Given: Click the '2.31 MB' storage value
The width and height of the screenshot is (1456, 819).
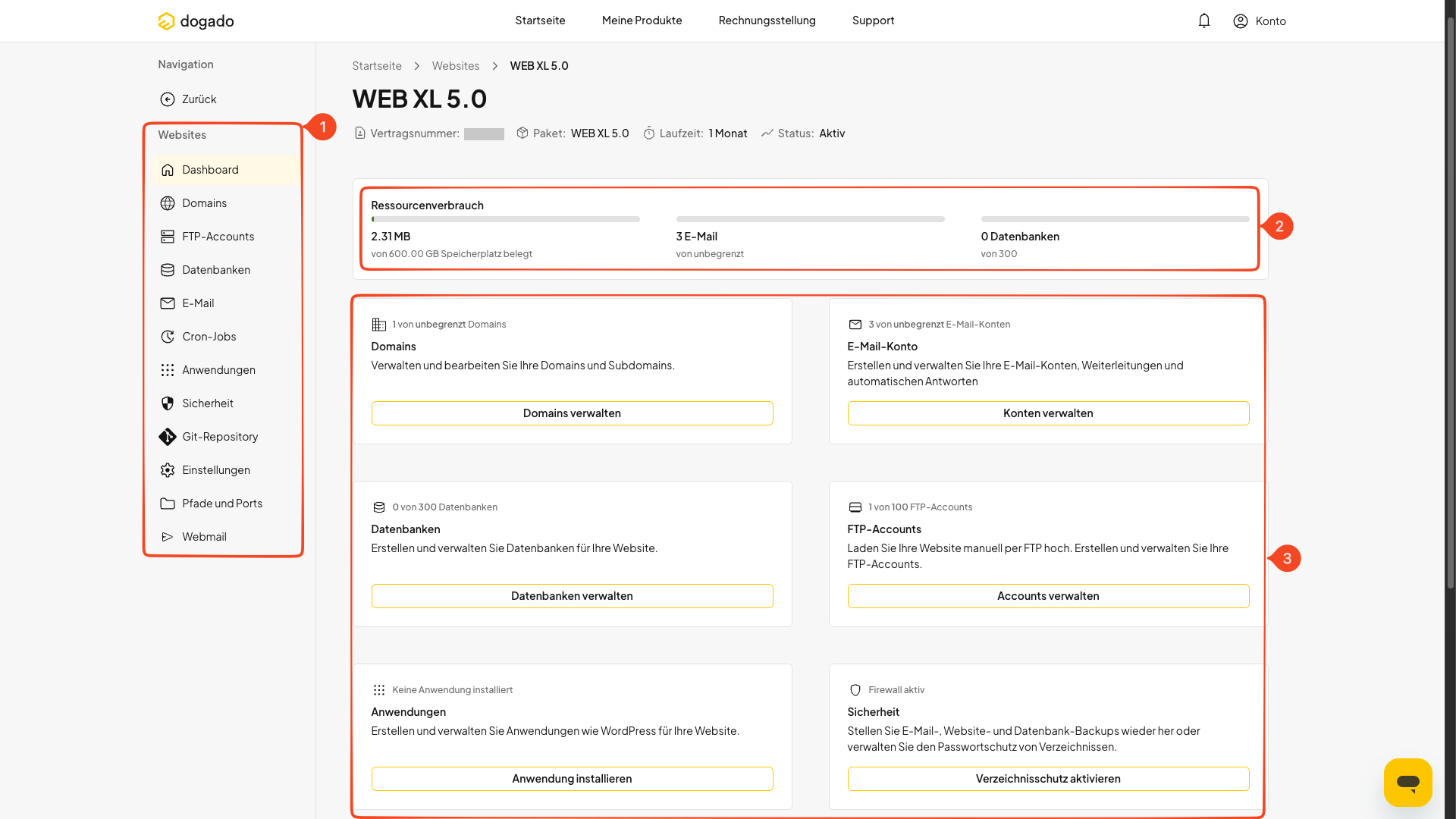Looking at the screenshot, I should click(x=391, y=237).
